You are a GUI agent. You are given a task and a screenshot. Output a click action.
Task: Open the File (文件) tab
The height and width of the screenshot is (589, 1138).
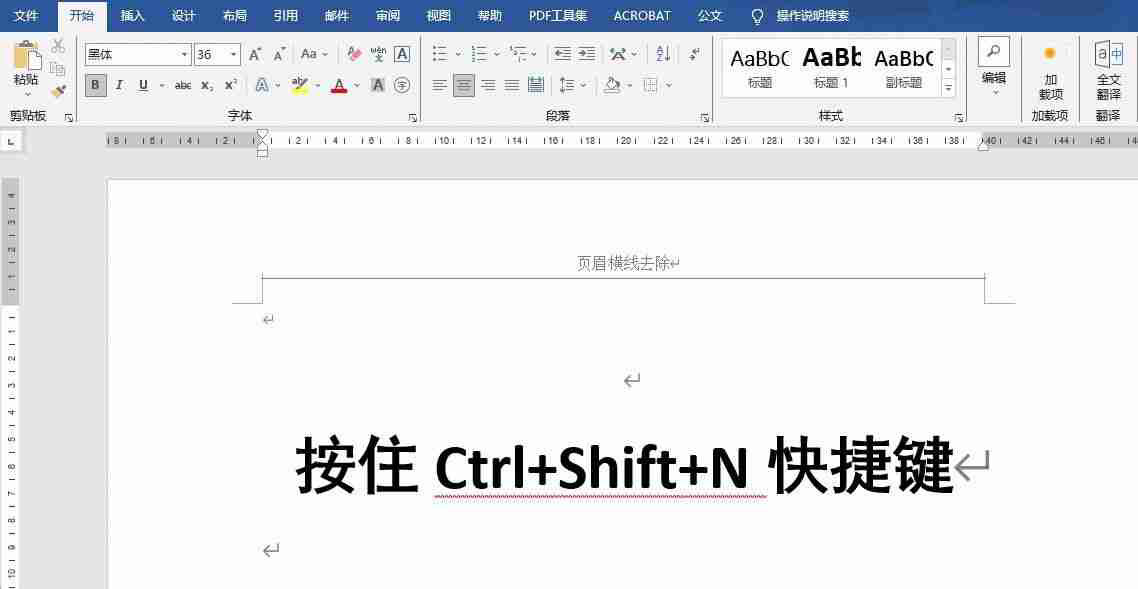(x=26, y=16)
